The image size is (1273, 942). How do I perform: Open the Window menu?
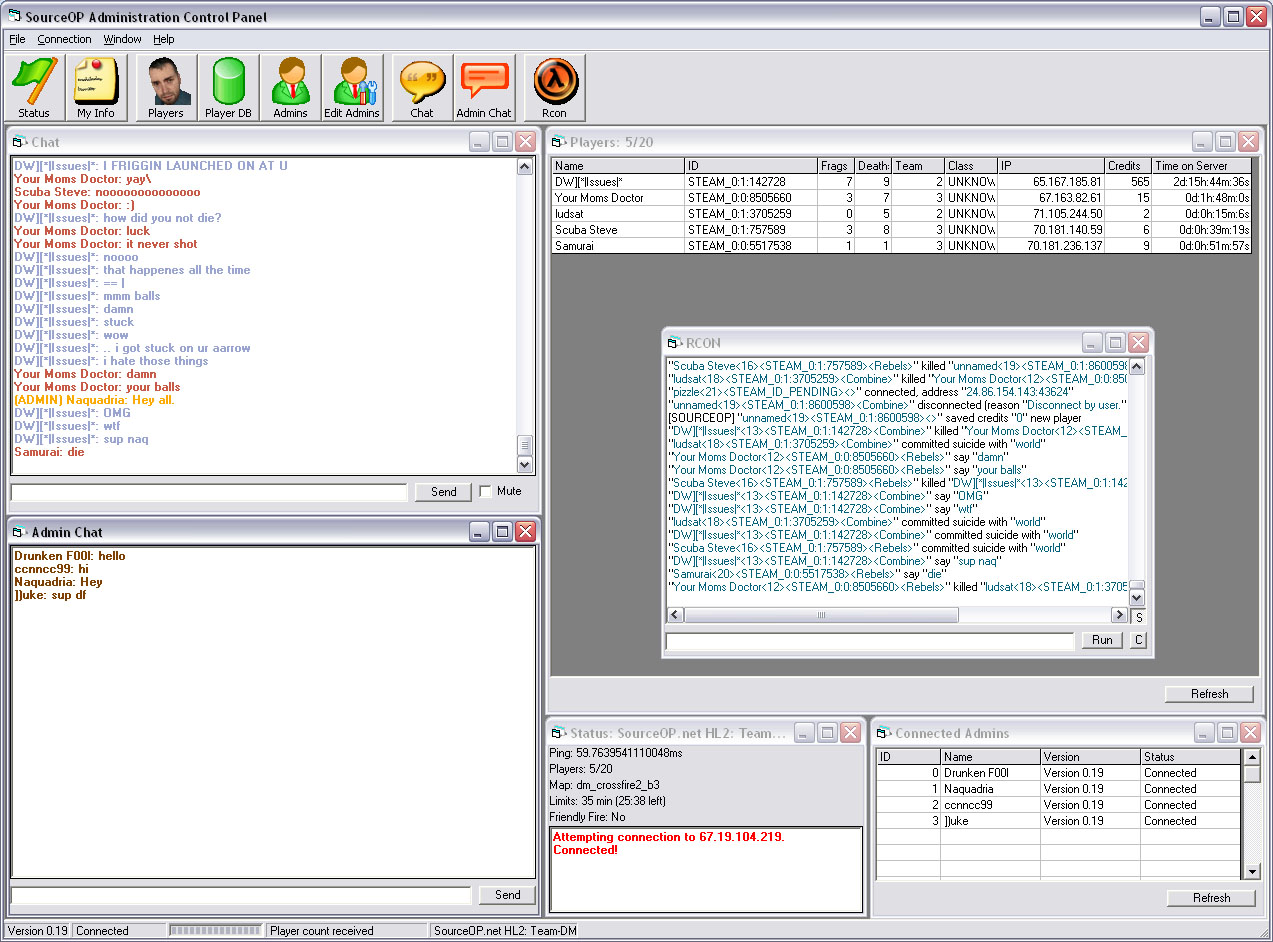(123, 39)
